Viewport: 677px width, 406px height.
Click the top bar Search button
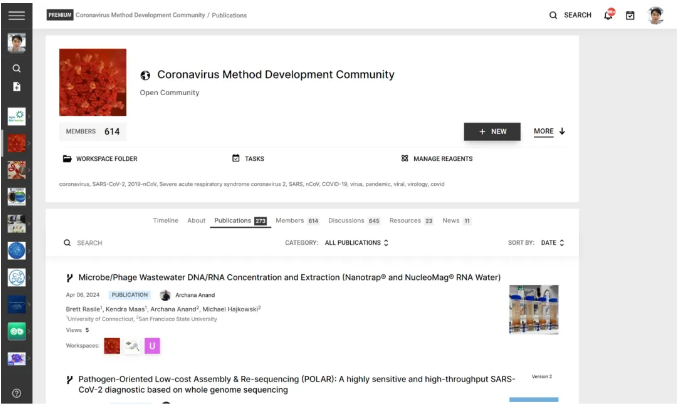tap(570, 15)
